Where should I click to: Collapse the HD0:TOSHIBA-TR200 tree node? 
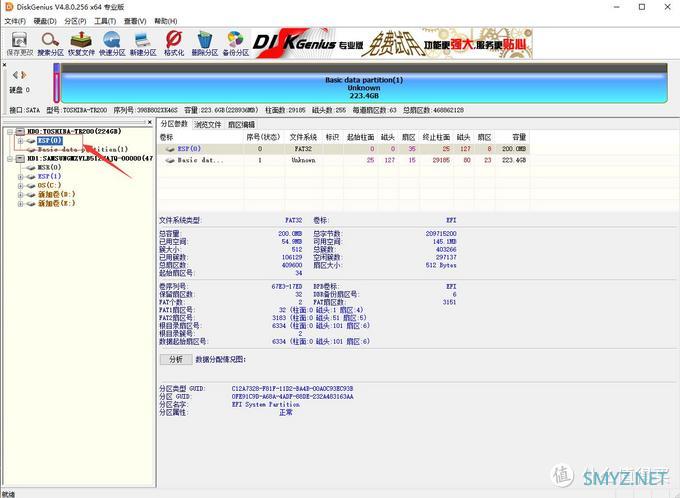click(x=10, y=131)
